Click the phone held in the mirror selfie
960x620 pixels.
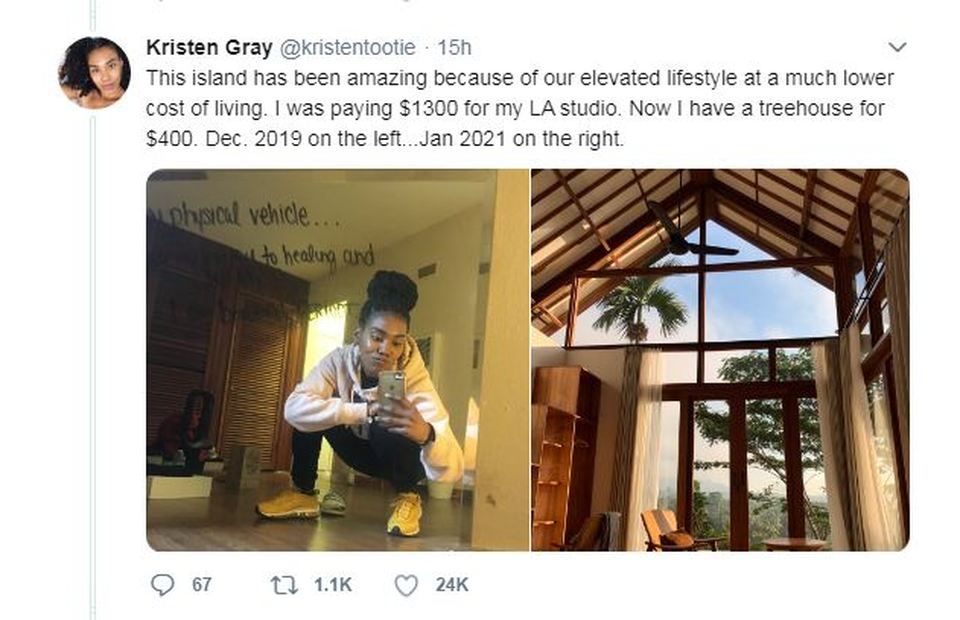(x=392, y=386)
